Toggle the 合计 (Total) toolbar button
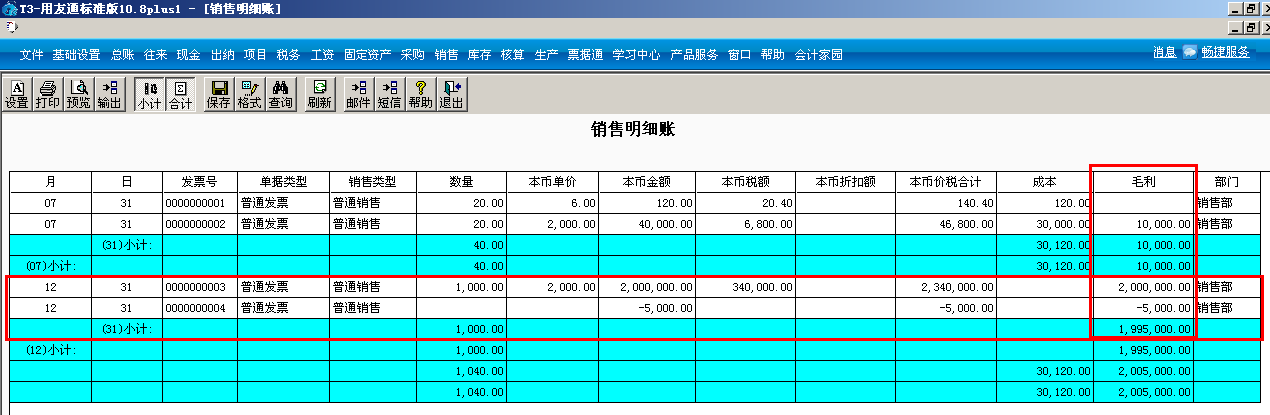 (x=180, y=94)
